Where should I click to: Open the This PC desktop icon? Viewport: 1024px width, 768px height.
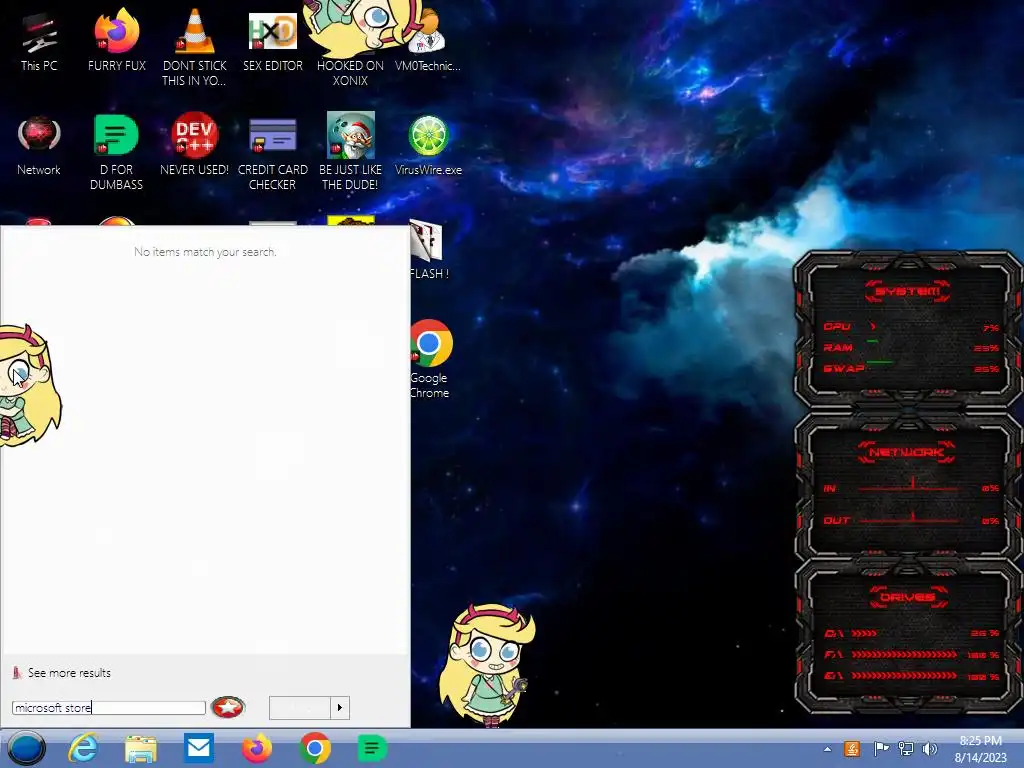[39, 40]
